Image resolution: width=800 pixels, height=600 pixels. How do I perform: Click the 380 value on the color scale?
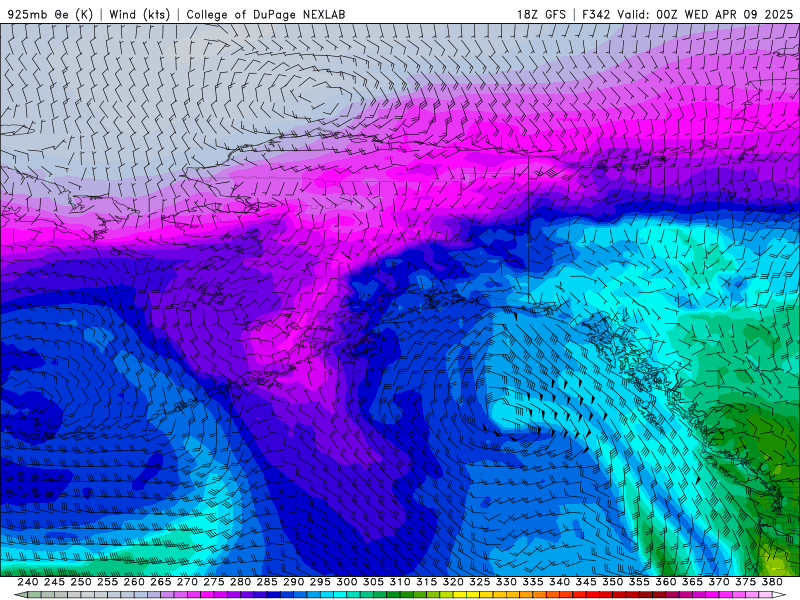[772, 582]
